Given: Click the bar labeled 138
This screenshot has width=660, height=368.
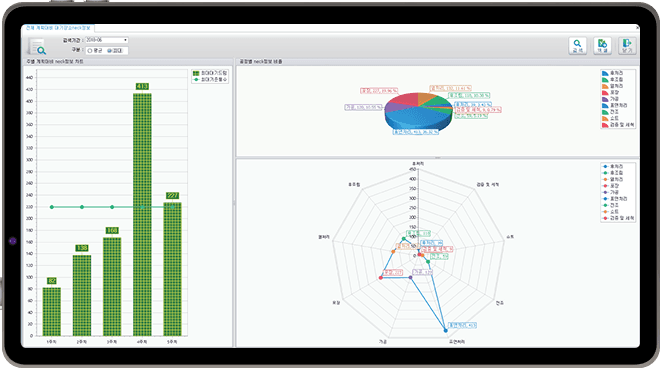Looking at the screenshot, I should pos(82,295).
